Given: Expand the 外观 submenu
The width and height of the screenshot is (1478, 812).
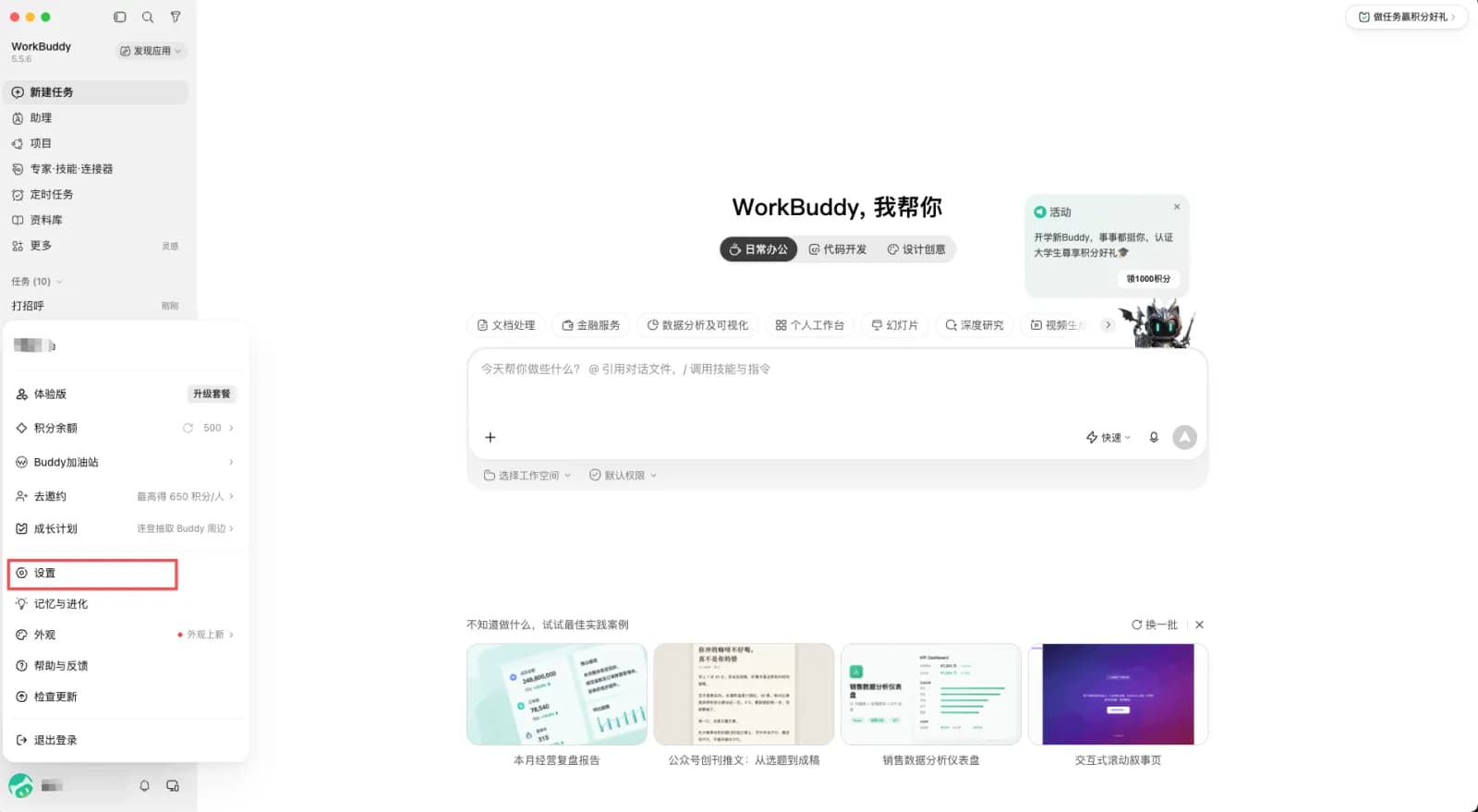Looking at the screenshot, I should pyautogui.click(x=125, y=635).
